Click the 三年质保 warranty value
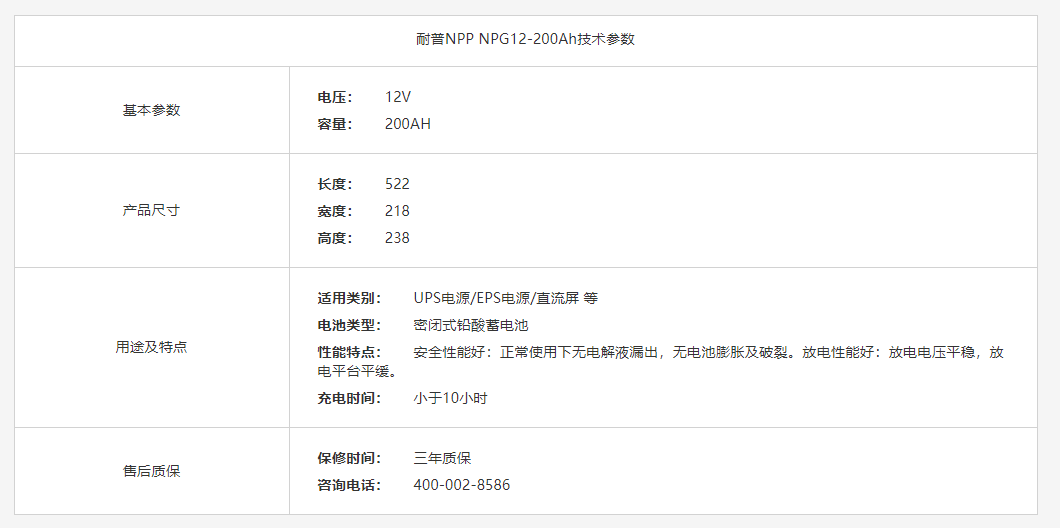The height and width of the screenshot is (528, 1060). click(x=442, y=458)
